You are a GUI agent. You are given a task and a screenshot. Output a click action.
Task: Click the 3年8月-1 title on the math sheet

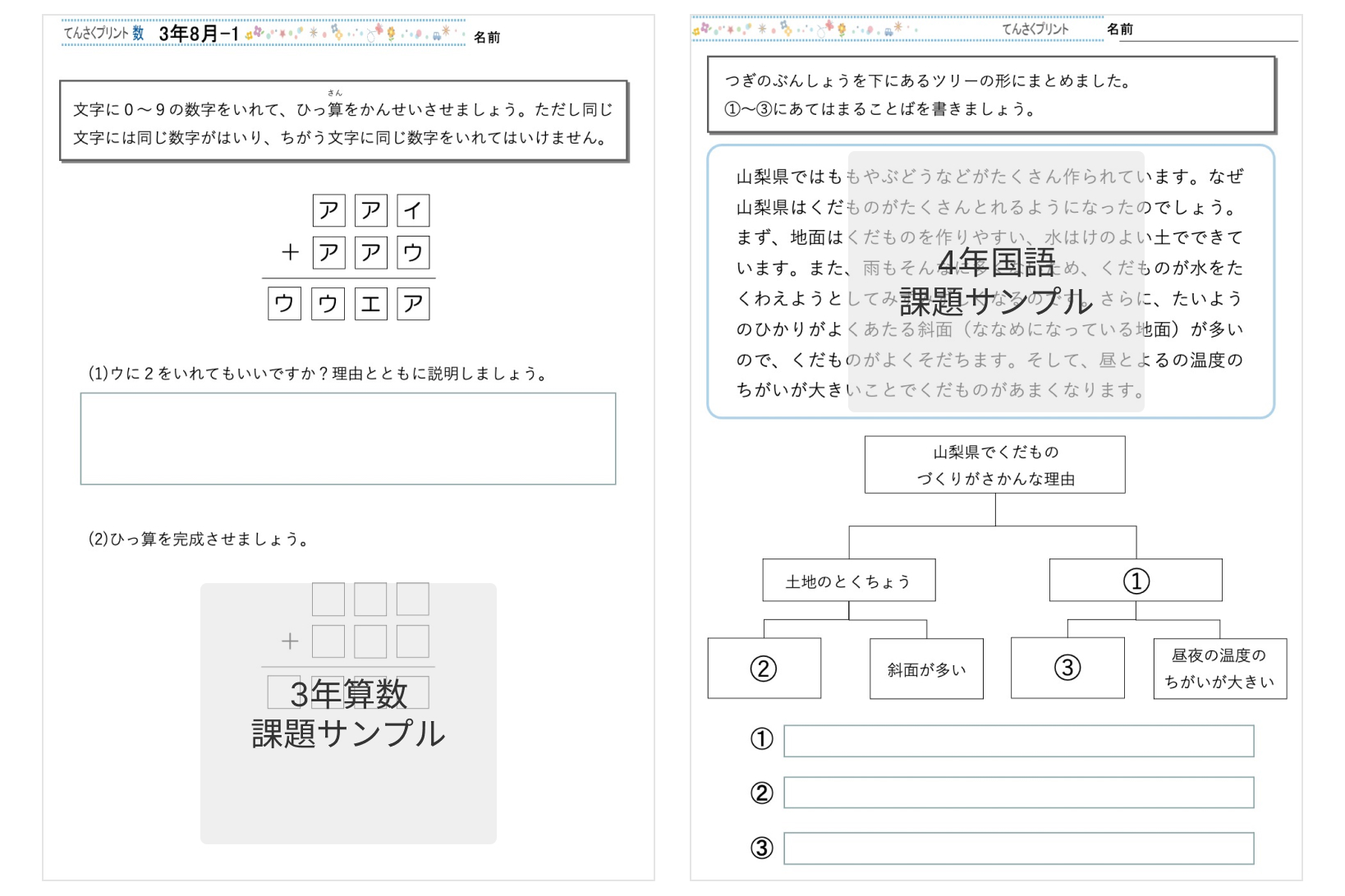[x=199, y=34]
